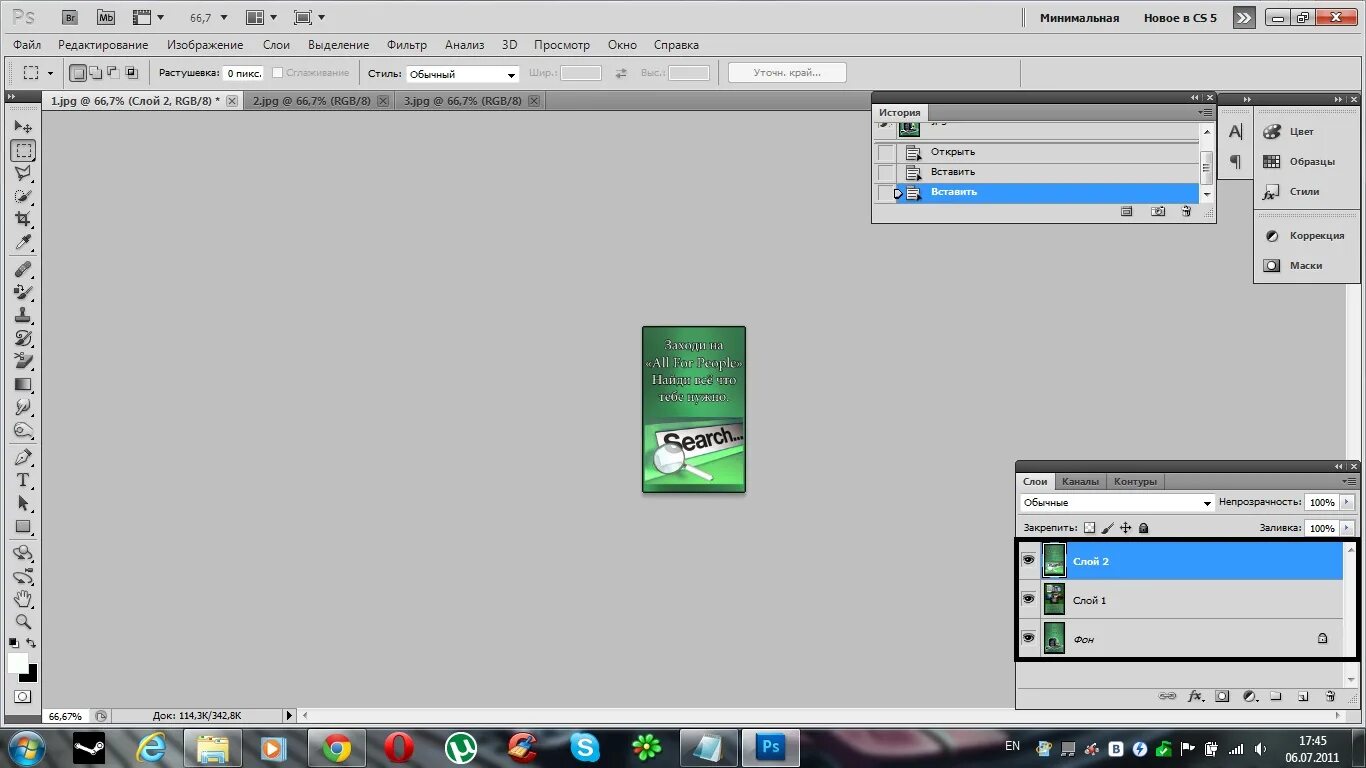Select the Hand tool
The image size is (1366, 768).
coord(23,599)
